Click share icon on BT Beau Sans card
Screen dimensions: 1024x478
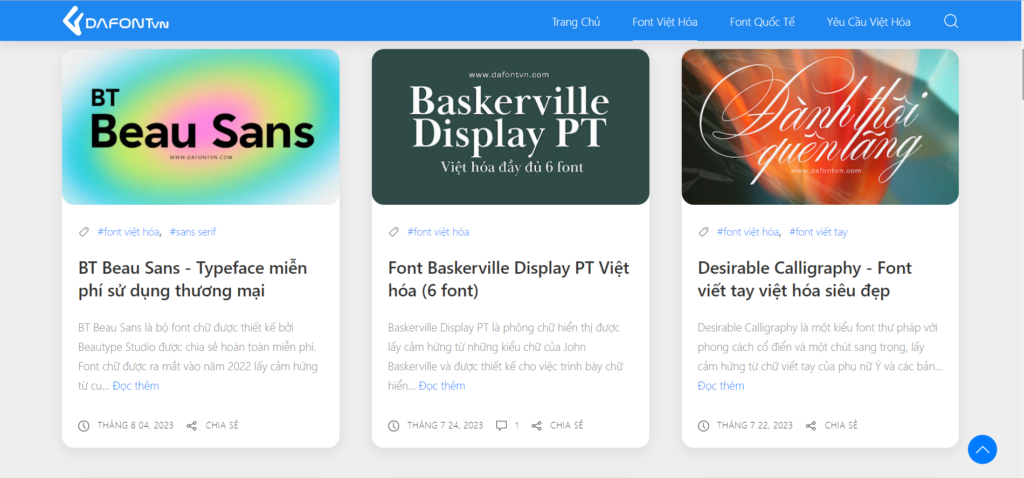point(191,426)
